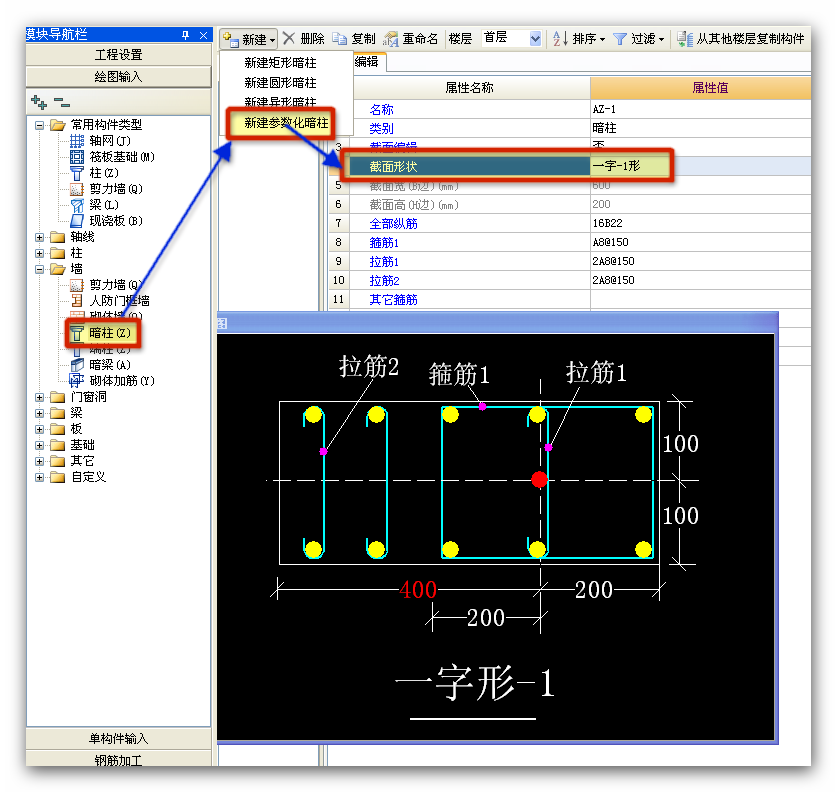Click the 箍筋1 label in section diagram
This screenshot has width=837, height=792.
point(459,374)
